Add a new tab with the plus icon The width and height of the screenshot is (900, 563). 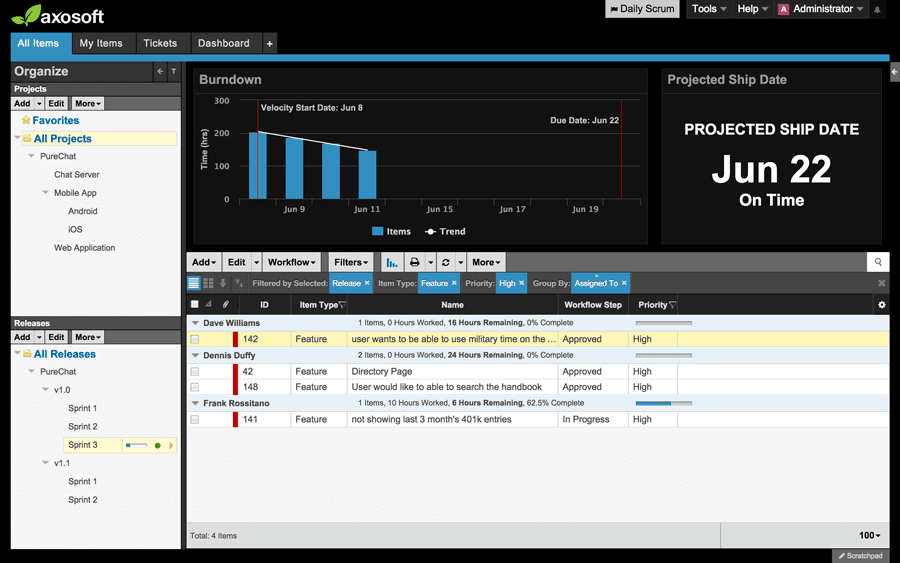[x=269, y=44]
